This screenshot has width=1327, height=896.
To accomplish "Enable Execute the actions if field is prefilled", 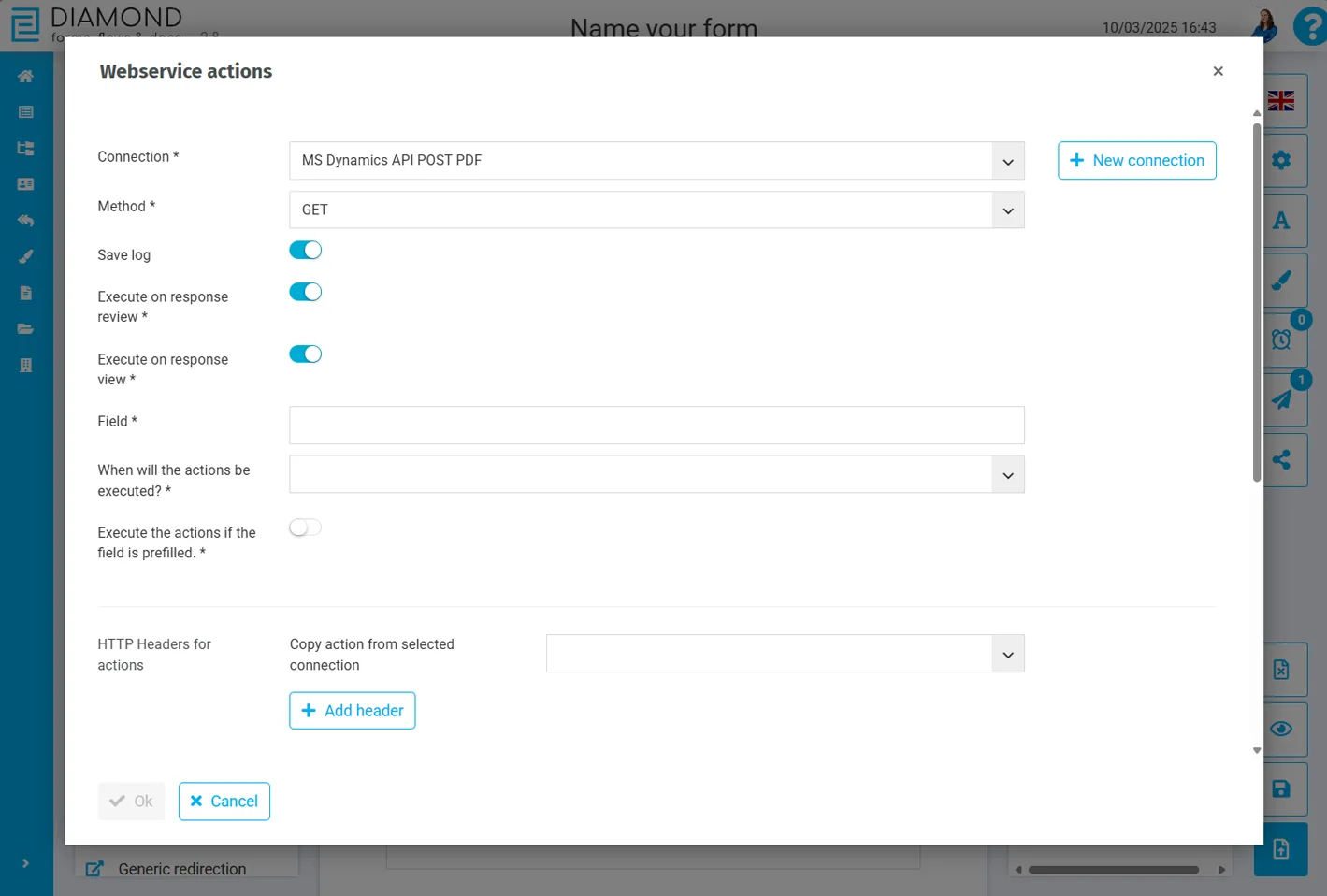I will (x=305, y=527).
